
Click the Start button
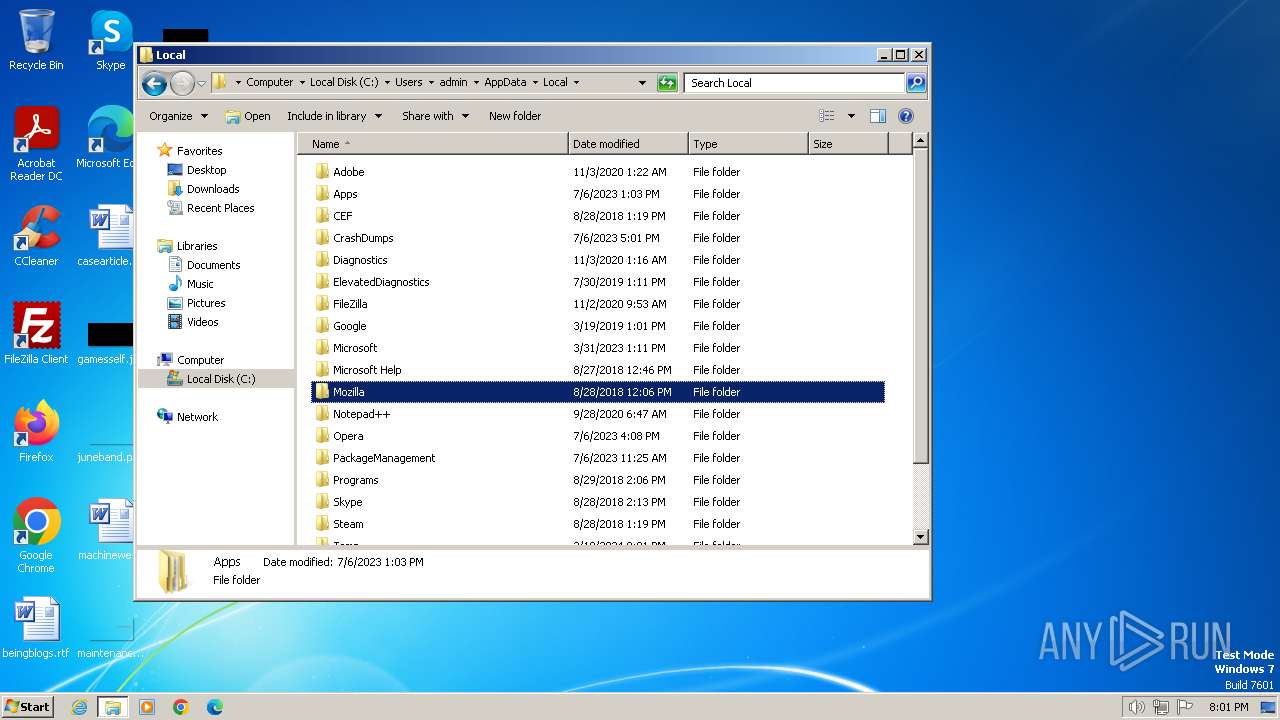coord(28,706)
